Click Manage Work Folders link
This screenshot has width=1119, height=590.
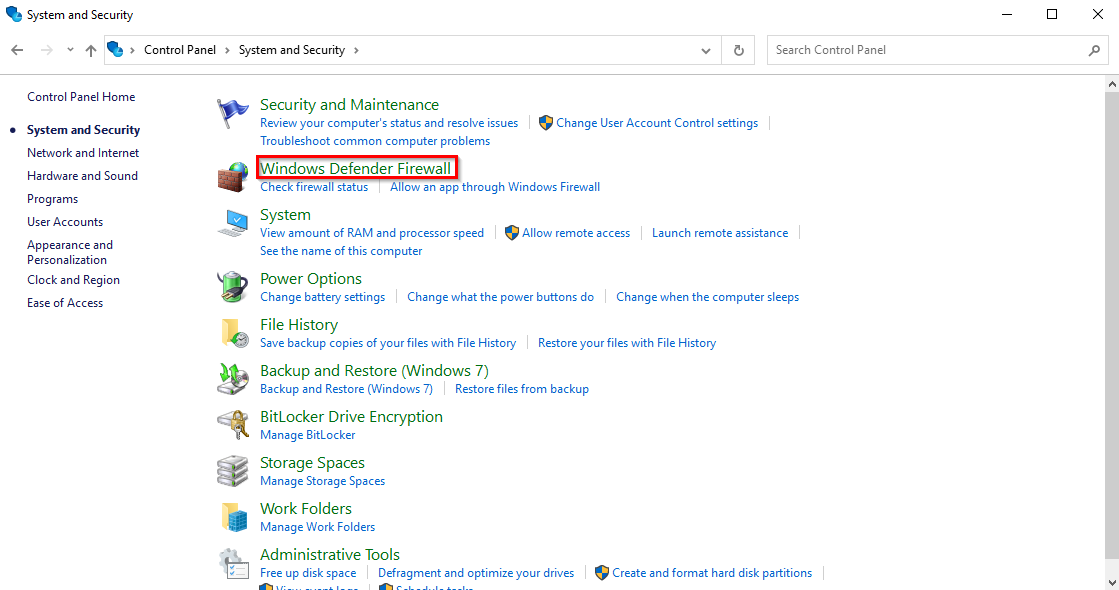click(x=318, y=527)
